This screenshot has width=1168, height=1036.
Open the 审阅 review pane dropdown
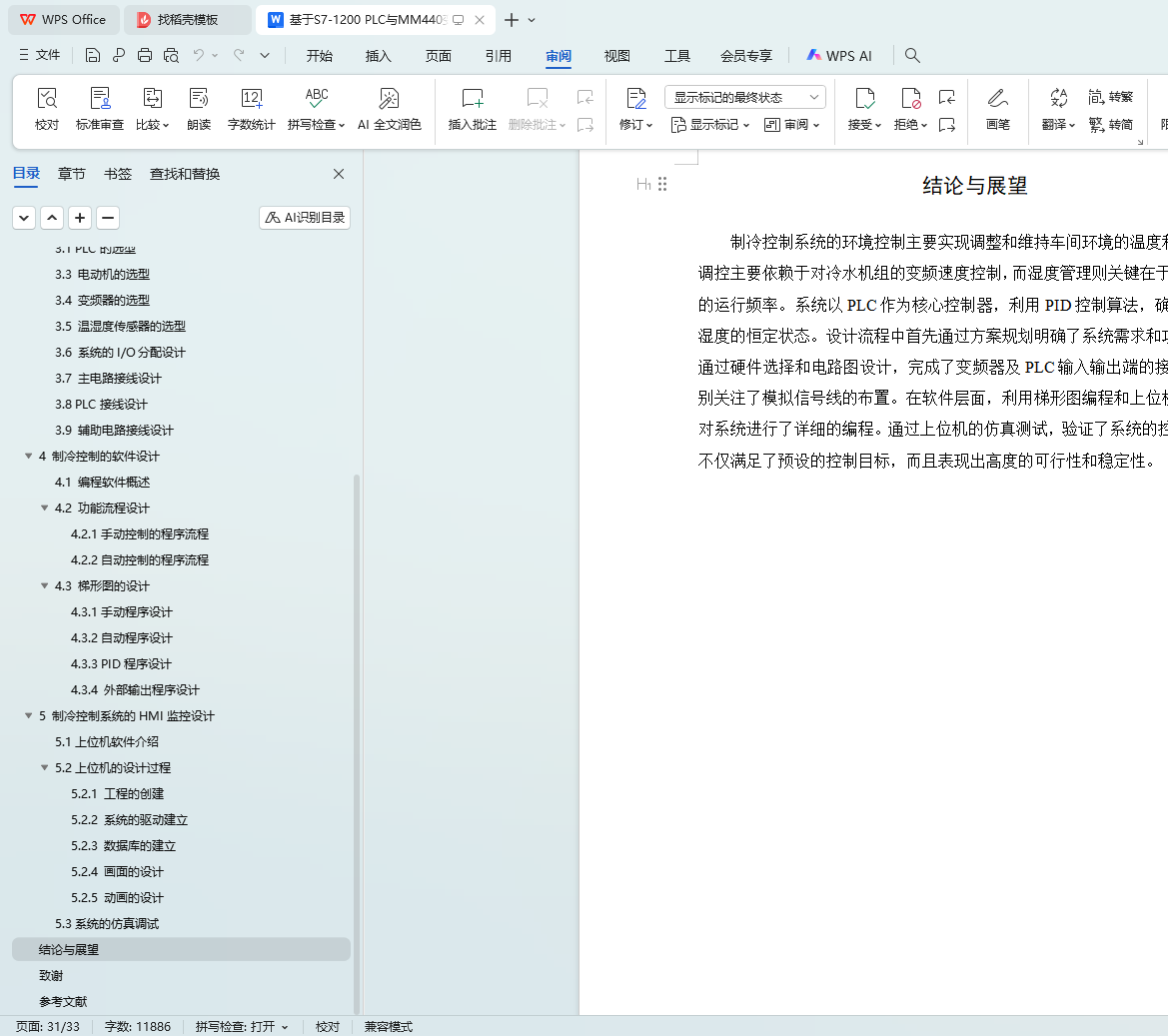pos(792,124)
